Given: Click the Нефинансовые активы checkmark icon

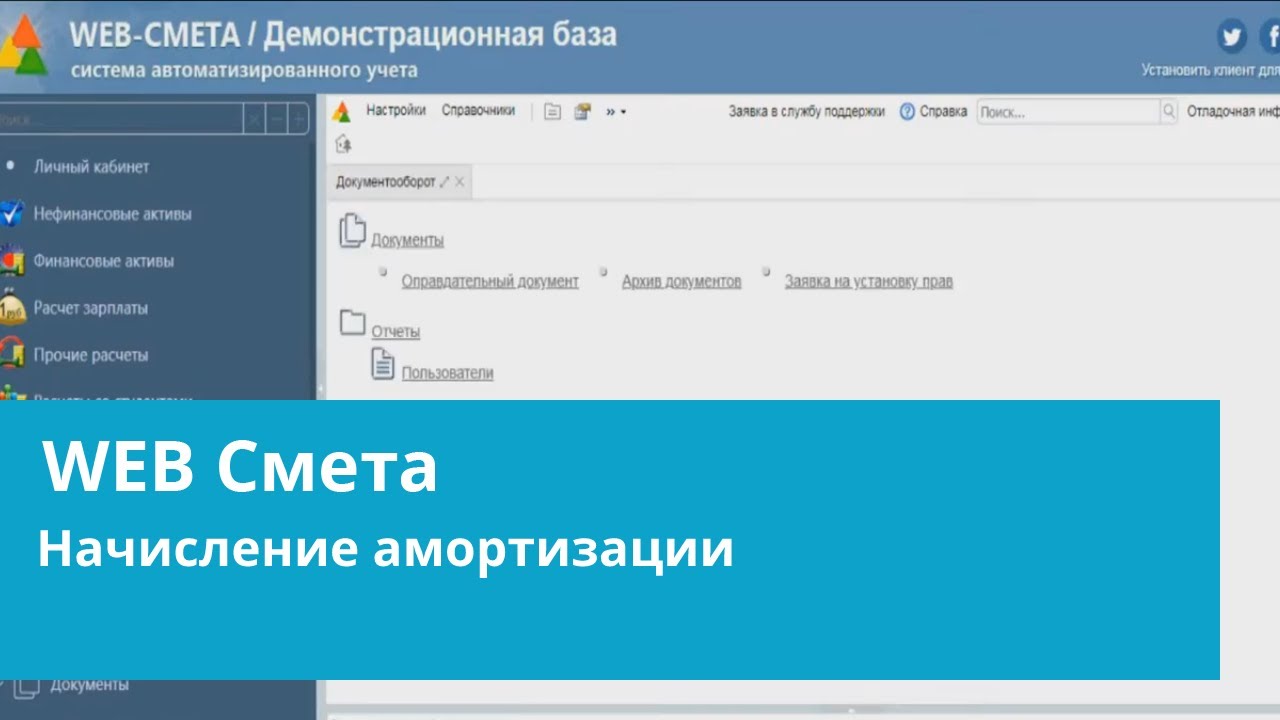Looking at the screenshot, I should click(12, 214).
